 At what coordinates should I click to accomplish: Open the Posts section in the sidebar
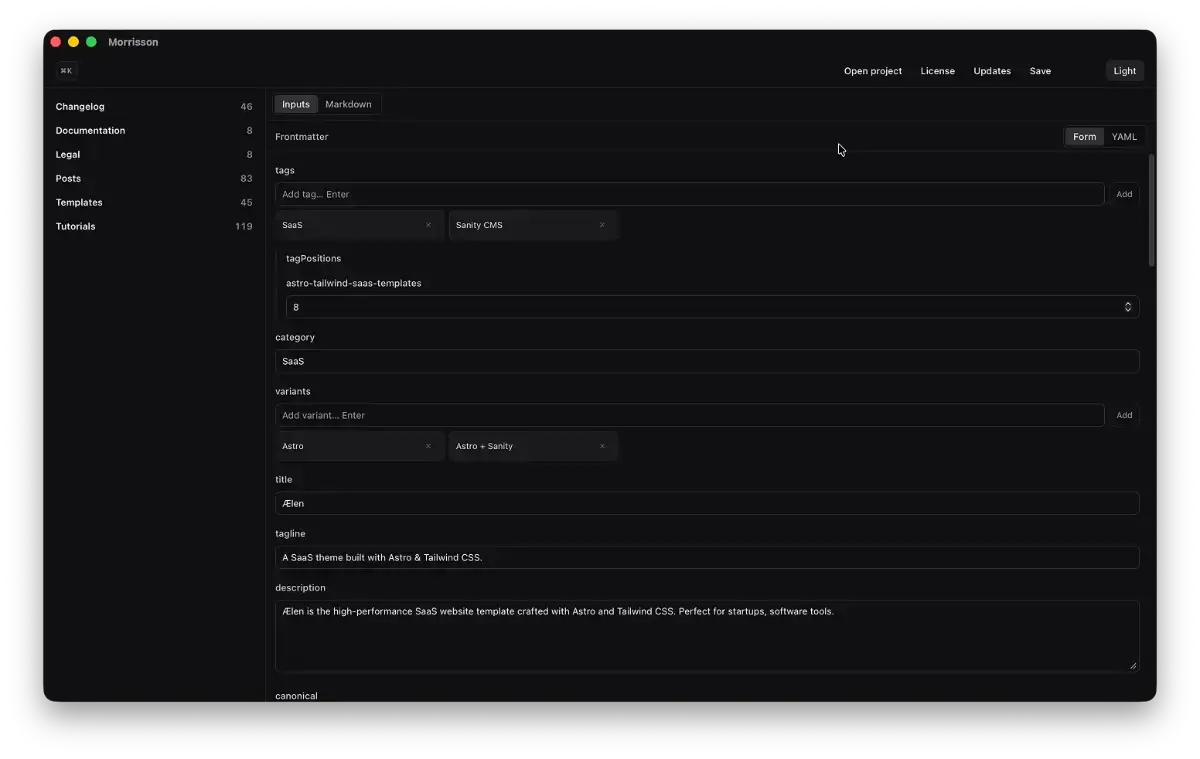[x=68, y=178]
